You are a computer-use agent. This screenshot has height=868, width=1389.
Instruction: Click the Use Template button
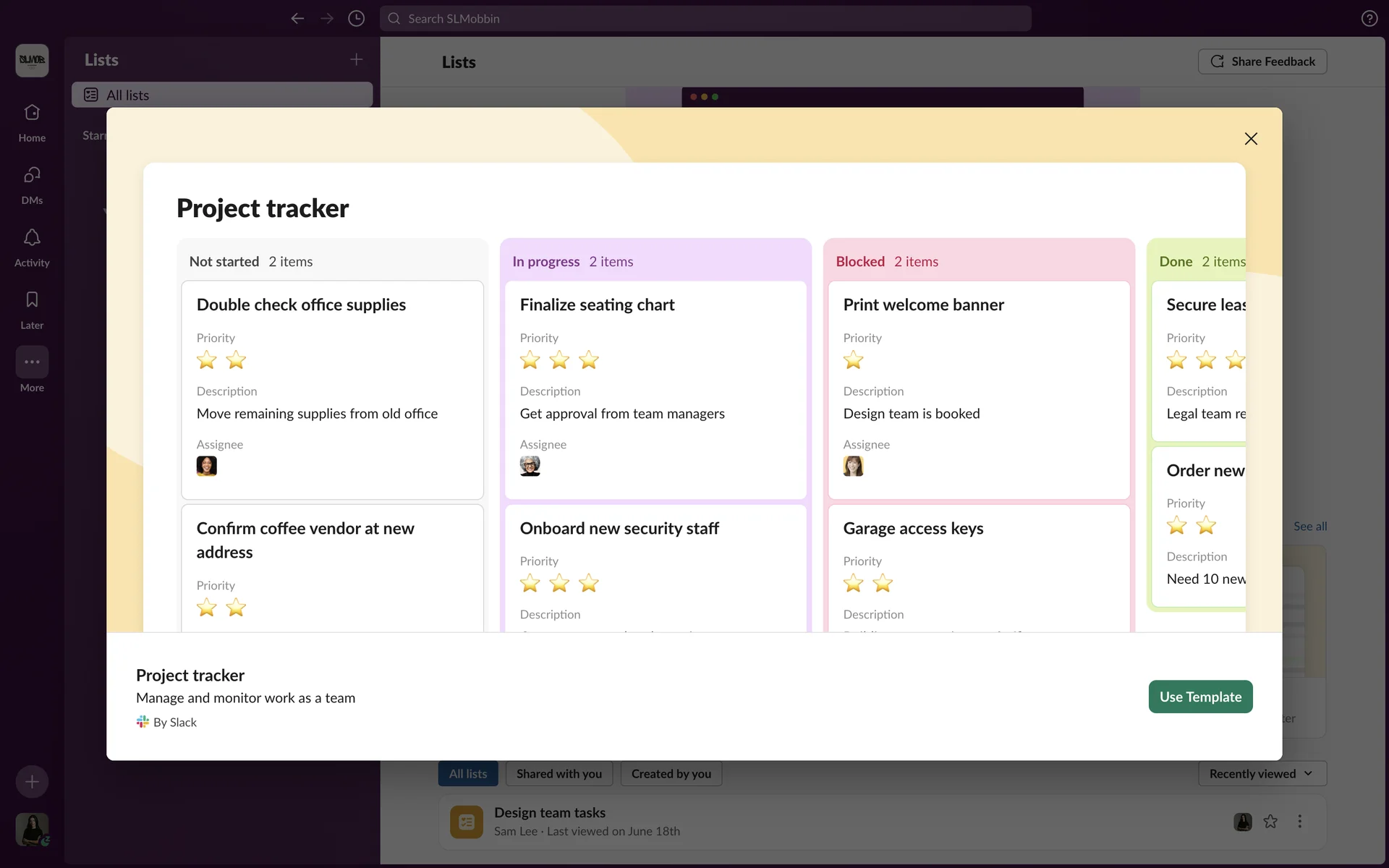1200,697
